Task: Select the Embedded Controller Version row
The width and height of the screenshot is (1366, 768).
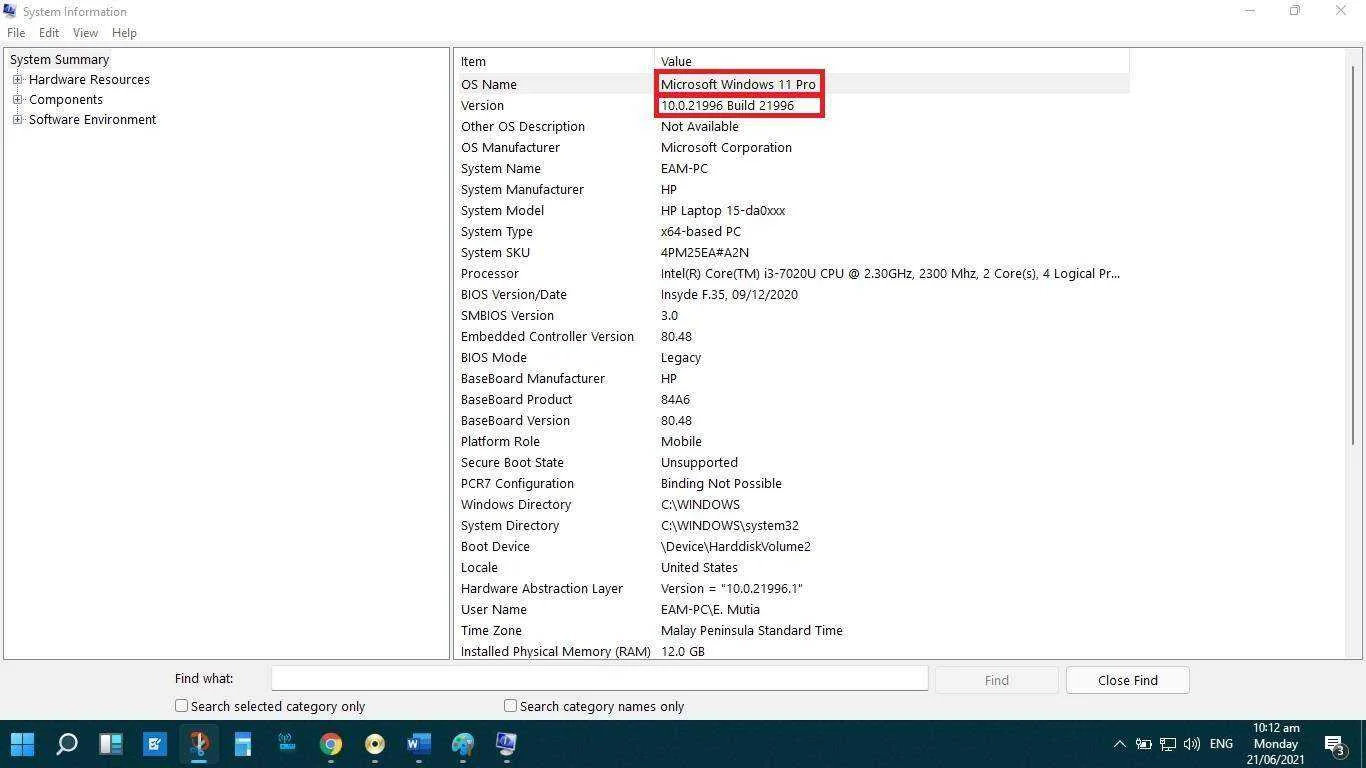Action: tap(792, 336)
